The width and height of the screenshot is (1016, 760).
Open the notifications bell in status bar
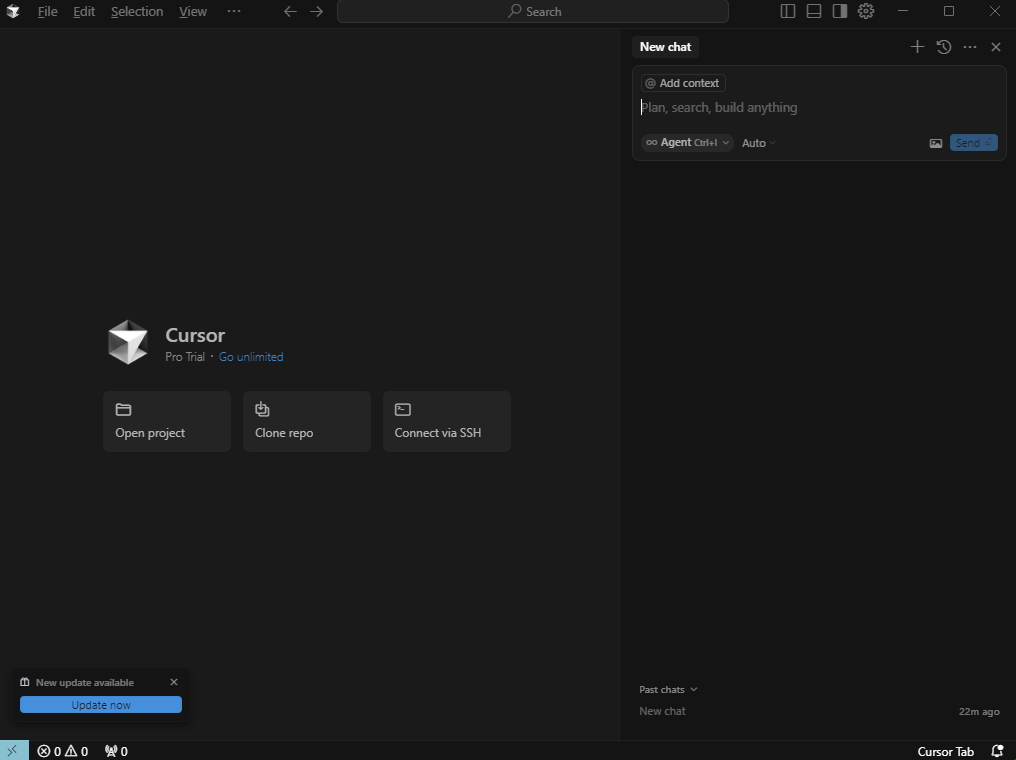coord(997,751)
